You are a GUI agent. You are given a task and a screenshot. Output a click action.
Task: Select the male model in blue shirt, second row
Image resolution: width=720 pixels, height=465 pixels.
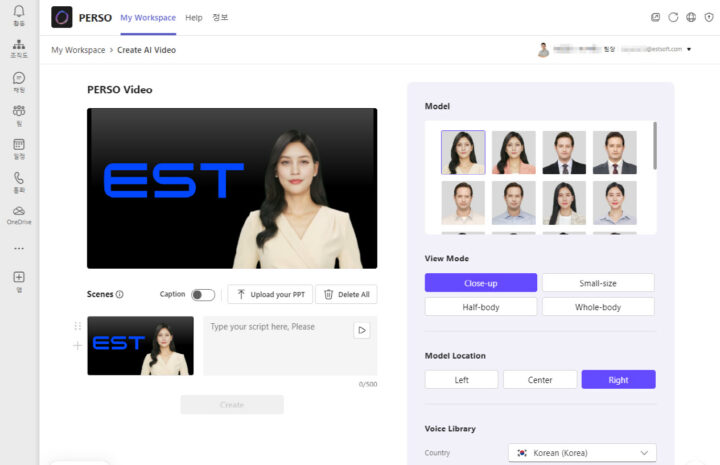pyautogui.click(x=513, y=202)
